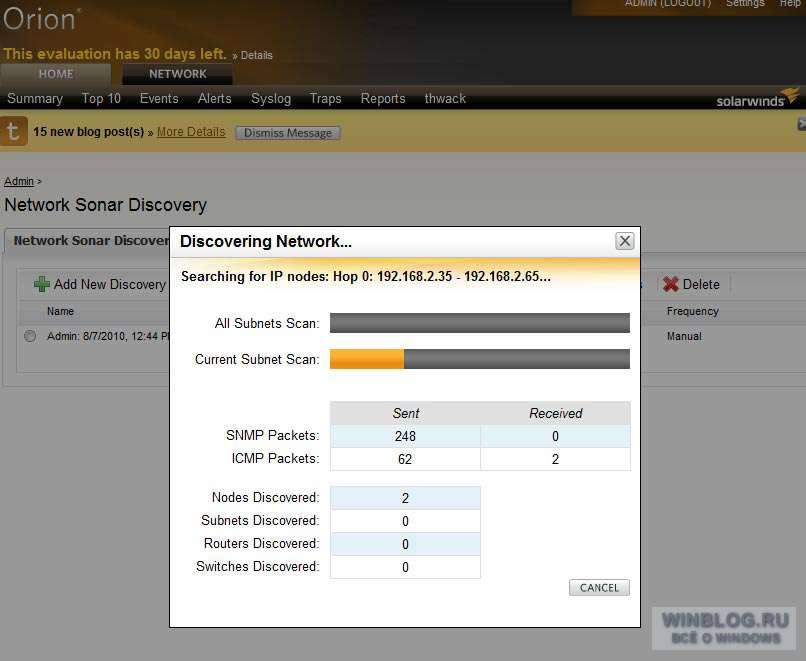The height and width of the screenshot is (661, 806).
Task: Click the evaluation 30 days left notice
Action: click(115, 54)
